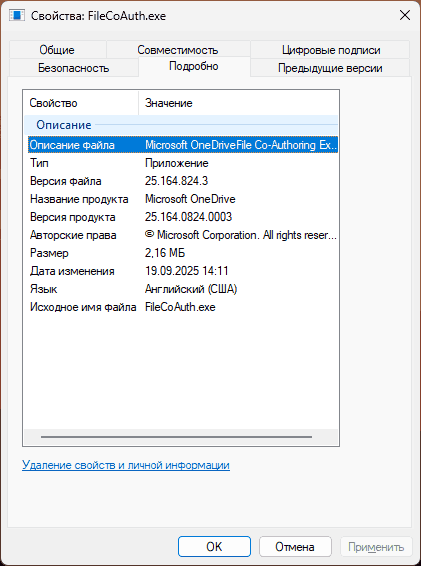This screenshot has height=566, width=421.
Task: Click the 19.09.2025 14:11 date value
Action: click(x=187, y=271)
